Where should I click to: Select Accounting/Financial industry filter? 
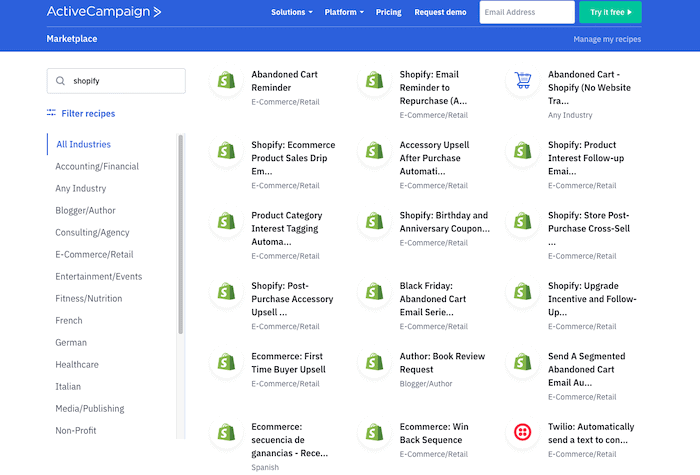point(97,167)
